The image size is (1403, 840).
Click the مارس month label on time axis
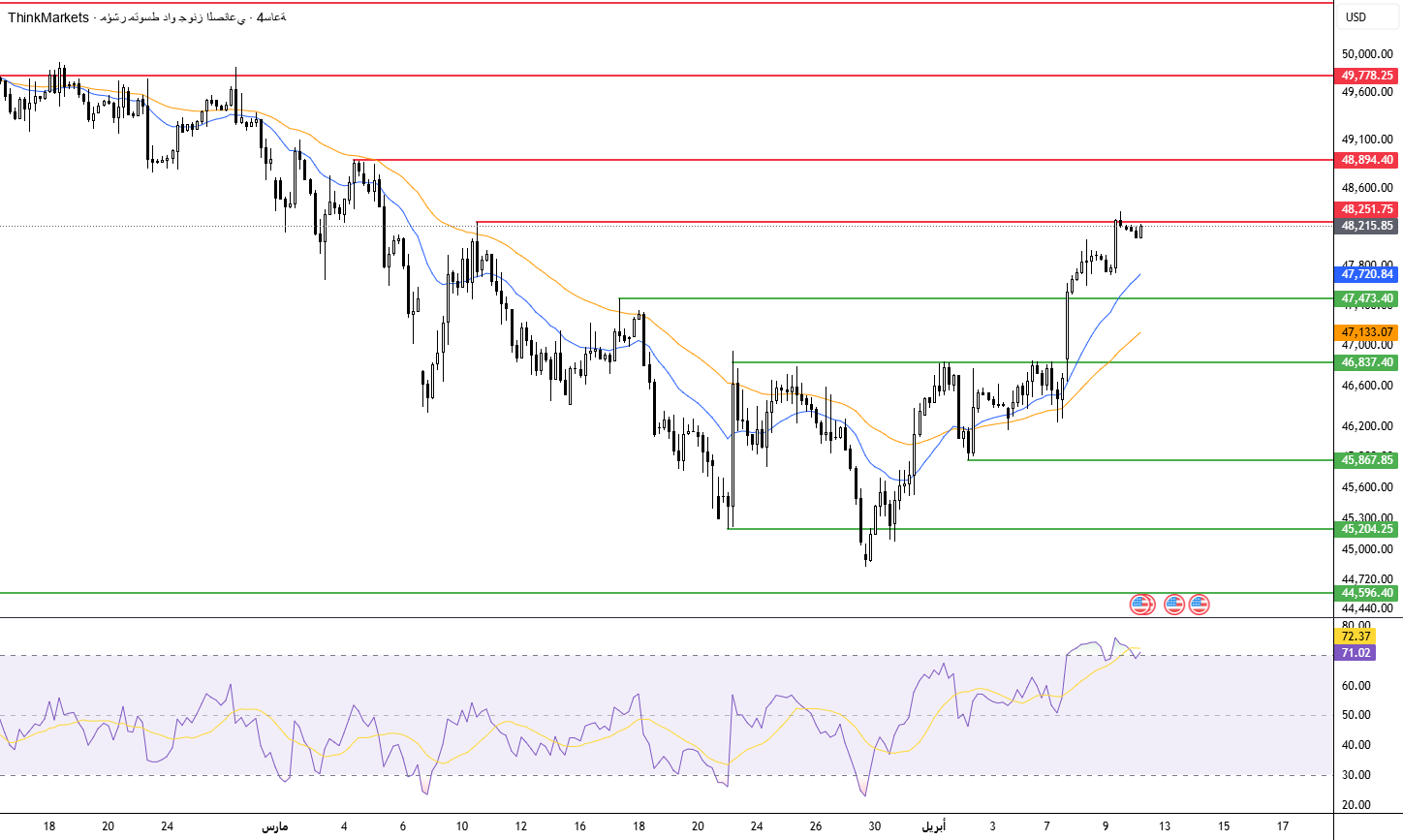coord(275,826)
